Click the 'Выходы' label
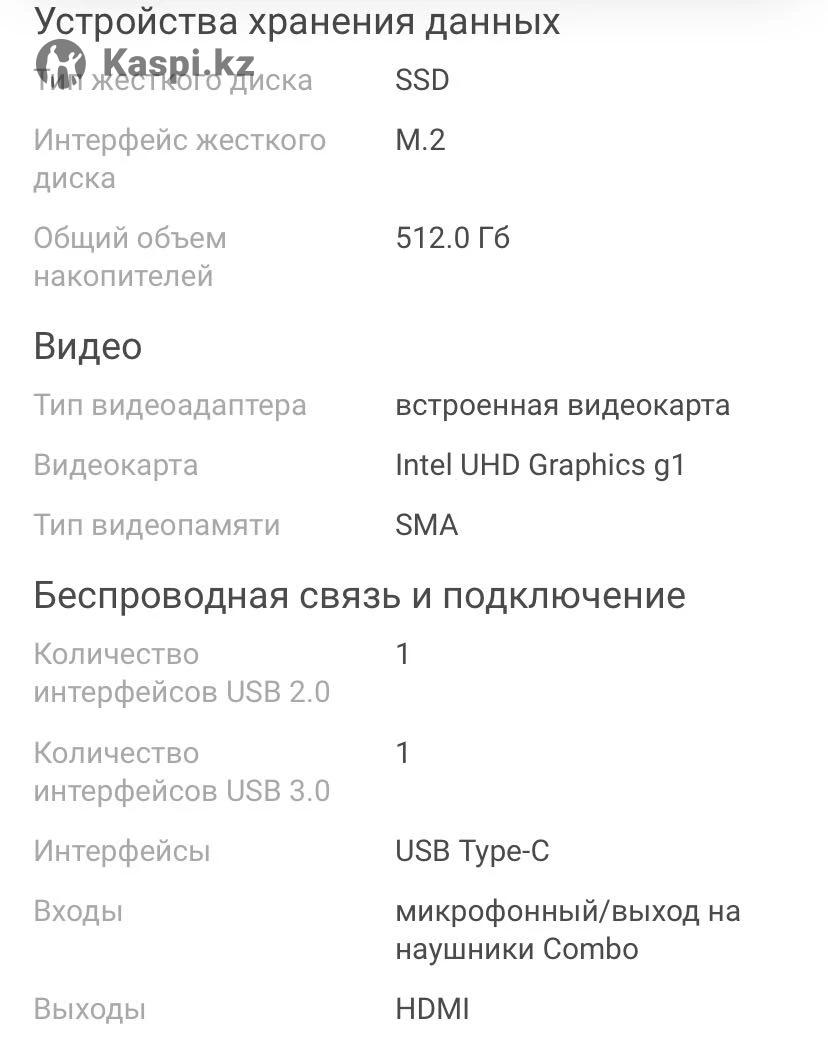Image resolution: width=828 pixels, height=1047 pixels. (89, 1010)
